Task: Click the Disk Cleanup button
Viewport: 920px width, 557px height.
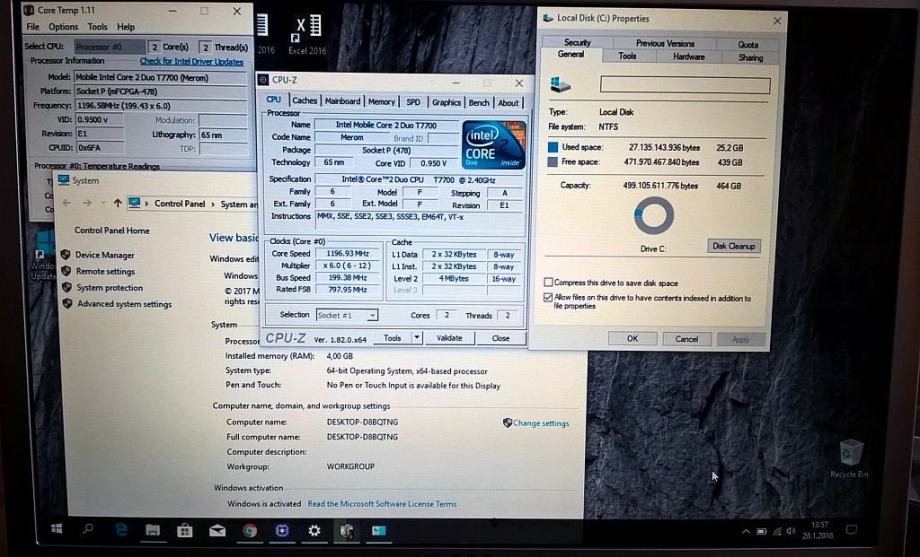Action: 734,246
